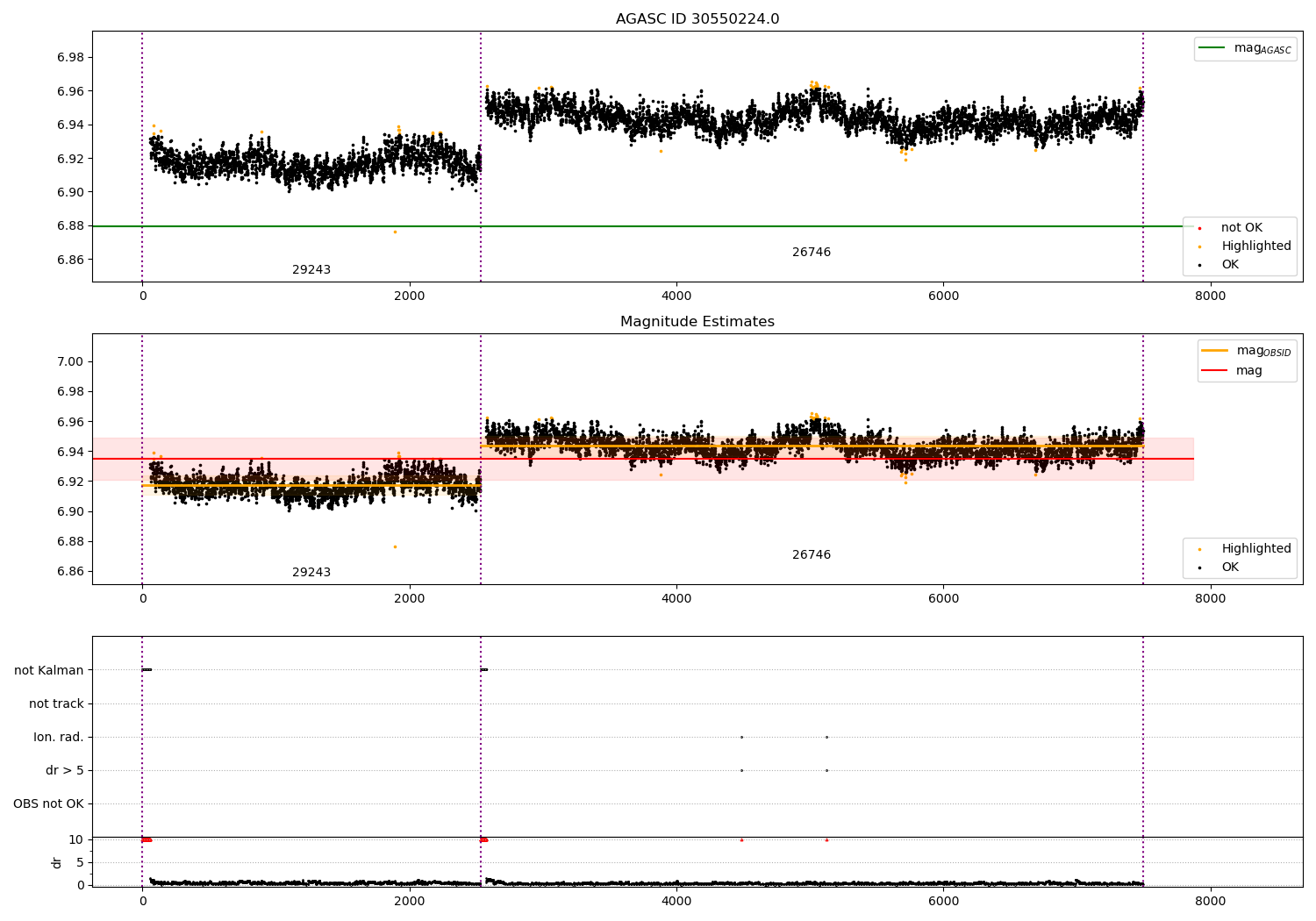Click the red mag line in the middle plot
This screenshot has width=1316, height=921.
[x=642, y=459]
